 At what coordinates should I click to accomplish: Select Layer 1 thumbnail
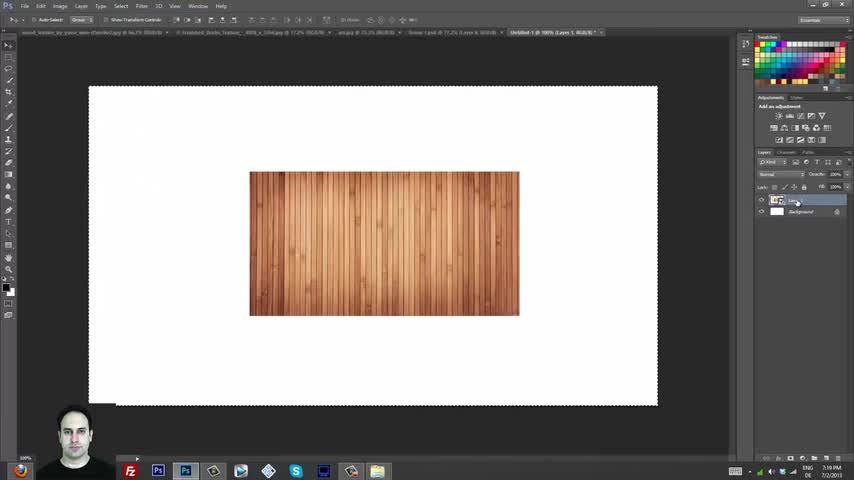click(x=777, y=200)
